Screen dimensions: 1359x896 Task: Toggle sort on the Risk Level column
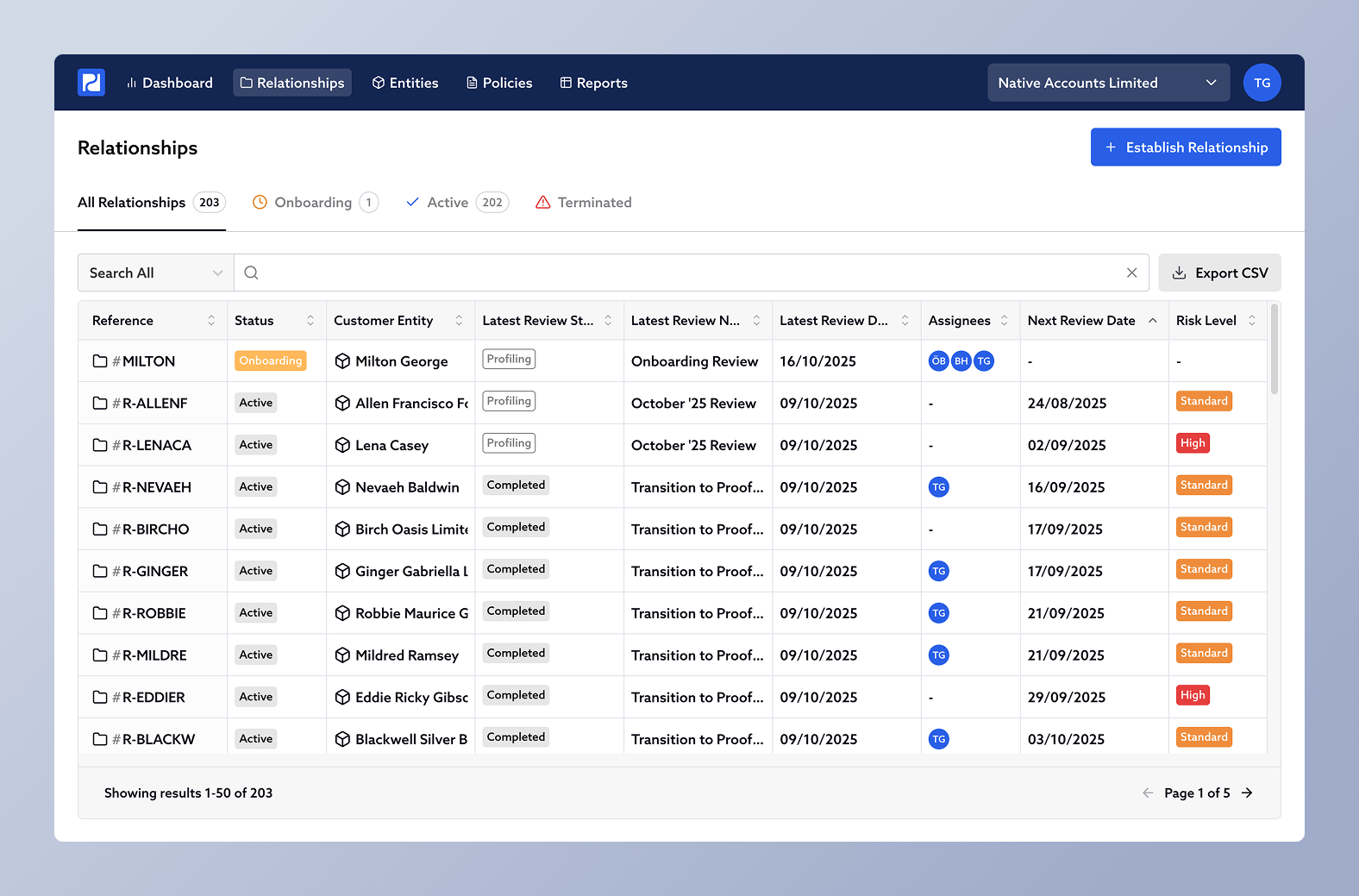point(1251,321)
